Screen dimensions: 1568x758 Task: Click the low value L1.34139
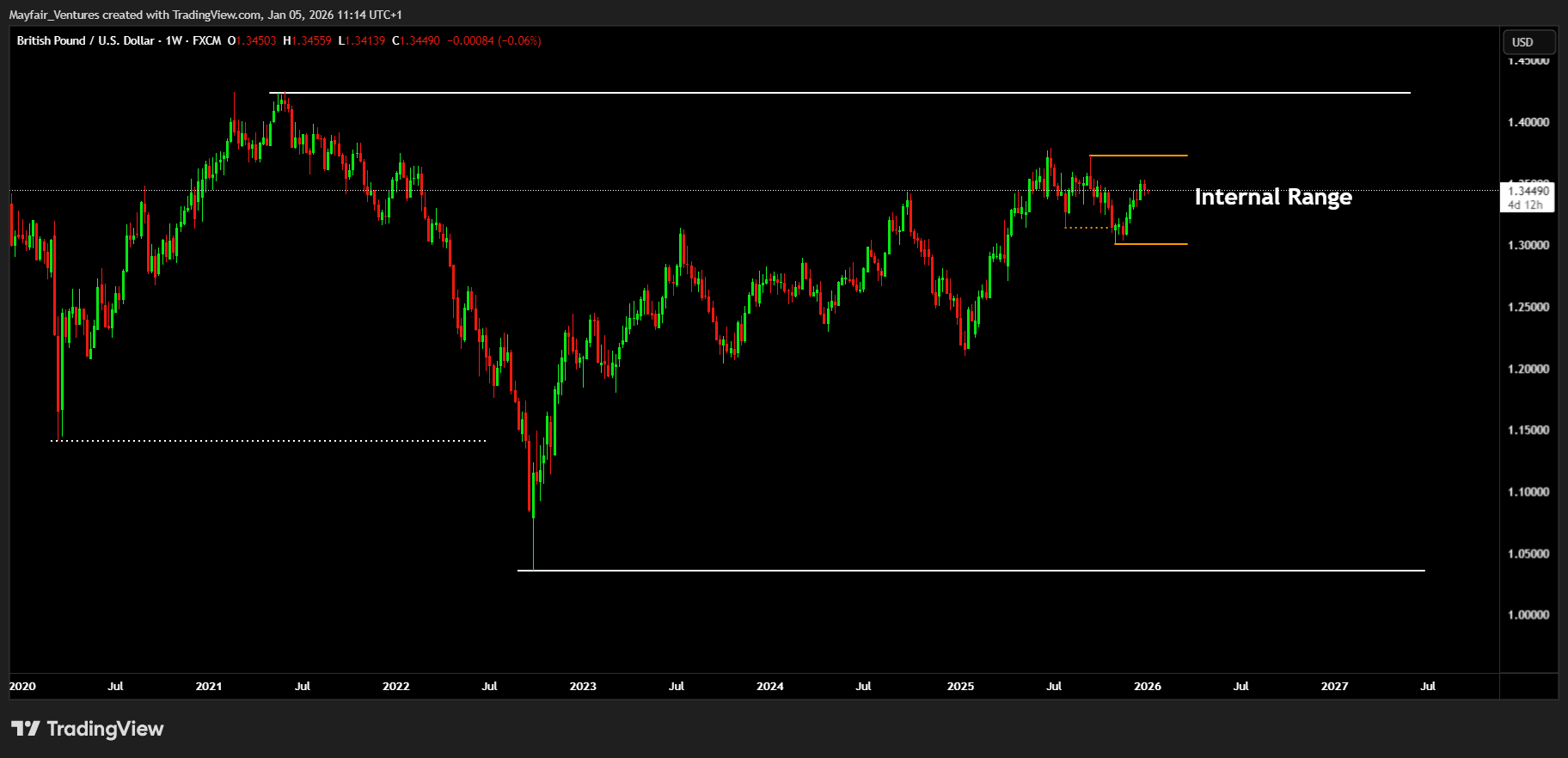(x=362, y=40)
